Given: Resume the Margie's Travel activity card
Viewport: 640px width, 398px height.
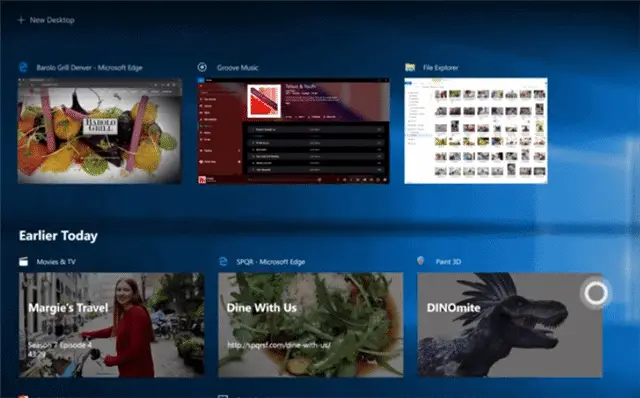Looking at the screenshot, I should point(111,325).
